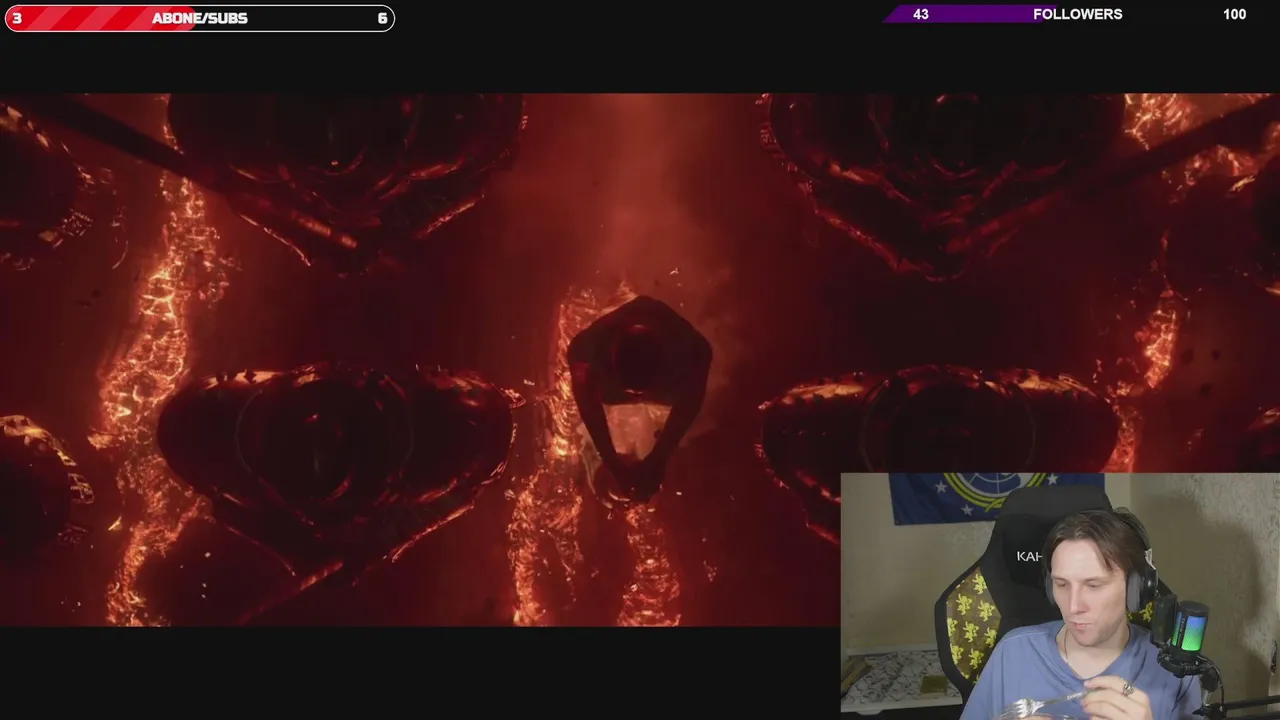Click the "ABONE/SUBS" label text

click(x=200, y=18)
